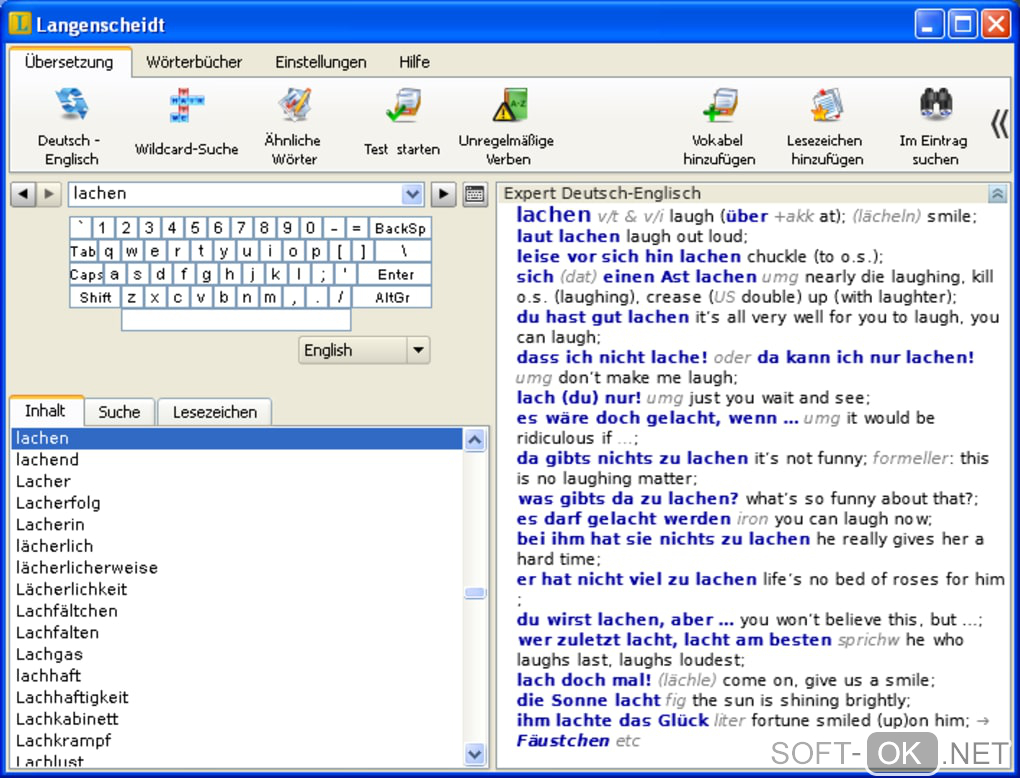The width and height of the screenshot is (1020, 778).
Task: Switch to the Inhalt tab
Action: tap(46, 410)
